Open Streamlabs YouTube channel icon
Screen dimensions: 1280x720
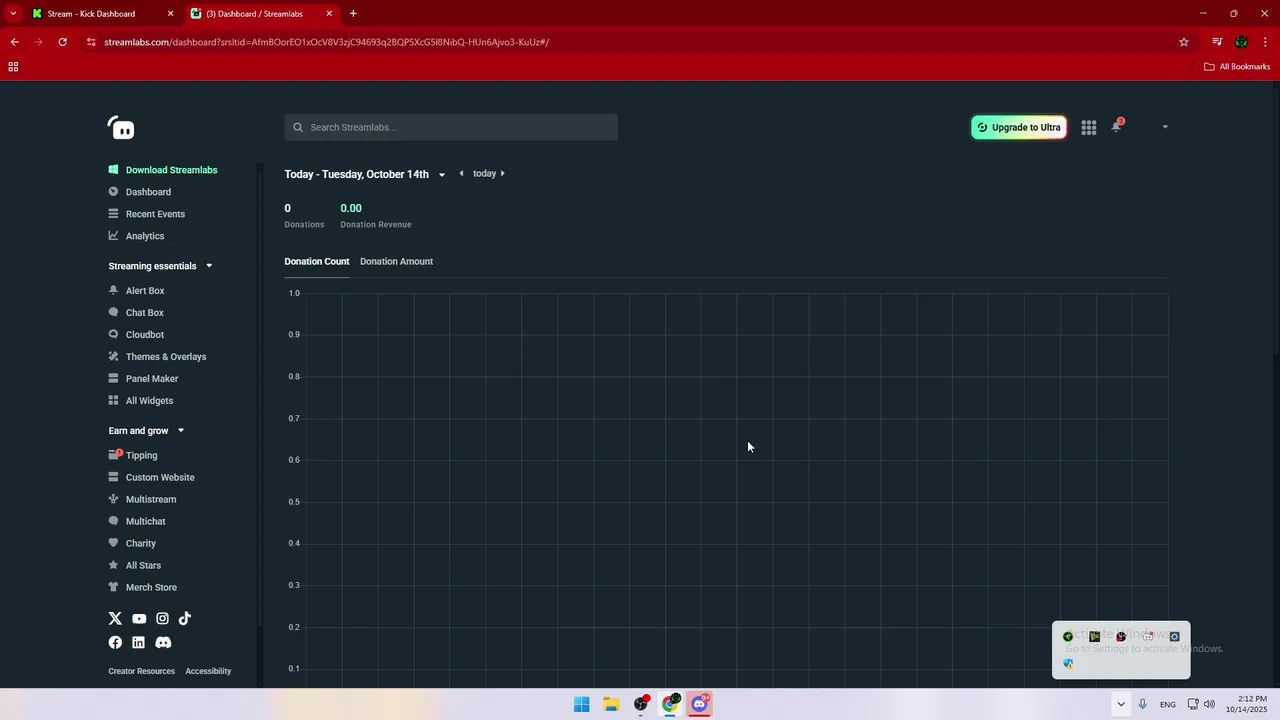139,619
